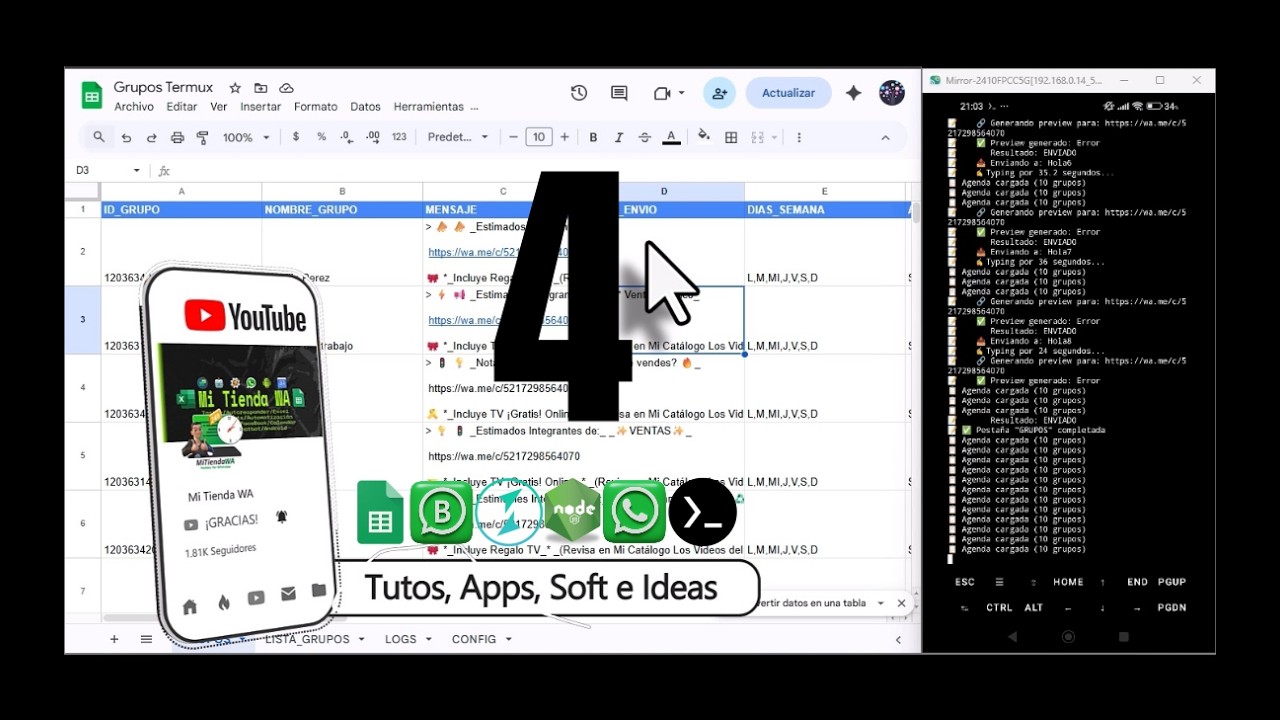The image size is (1280, 720).
Task: Open the zoom 100% dropdown
Action: (x=246, y=137)
